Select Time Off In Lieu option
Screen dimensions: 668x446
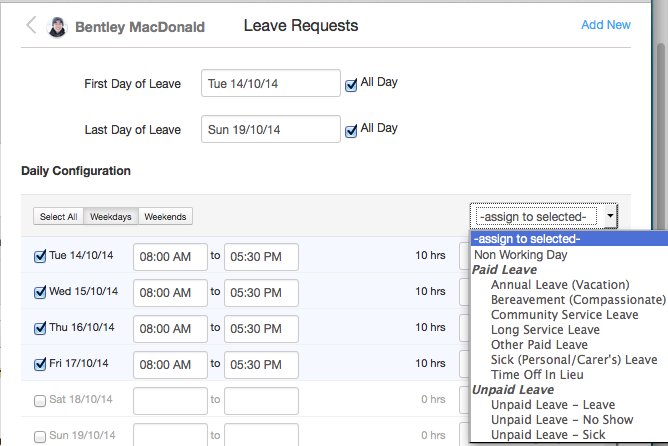537,374
